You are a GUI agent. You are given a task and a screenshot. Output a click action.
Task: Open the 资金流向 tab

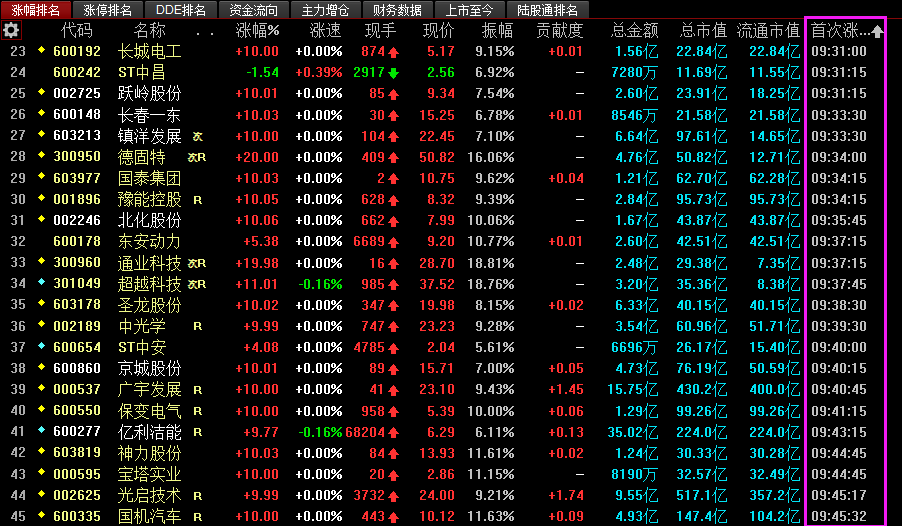pyautogui.click(x=253, y=10)
